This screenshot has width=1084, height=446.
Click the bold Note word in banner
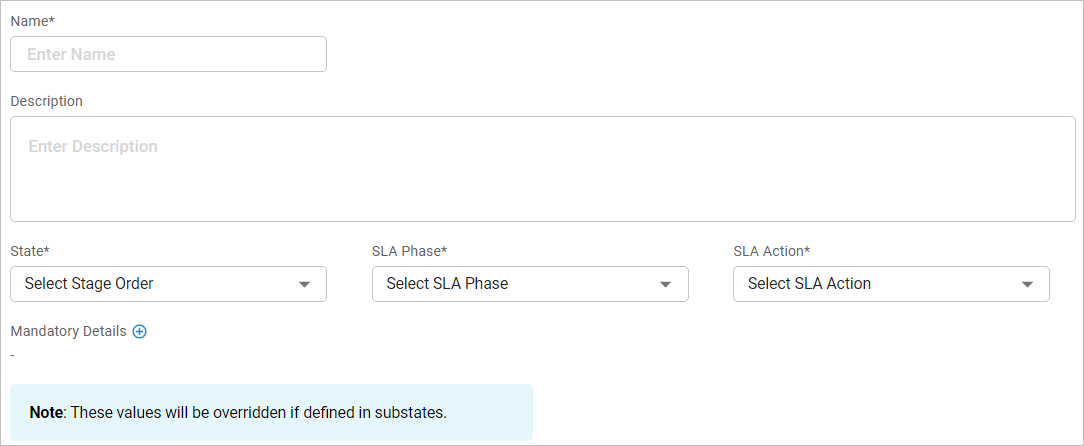click(x=46, y=412)
